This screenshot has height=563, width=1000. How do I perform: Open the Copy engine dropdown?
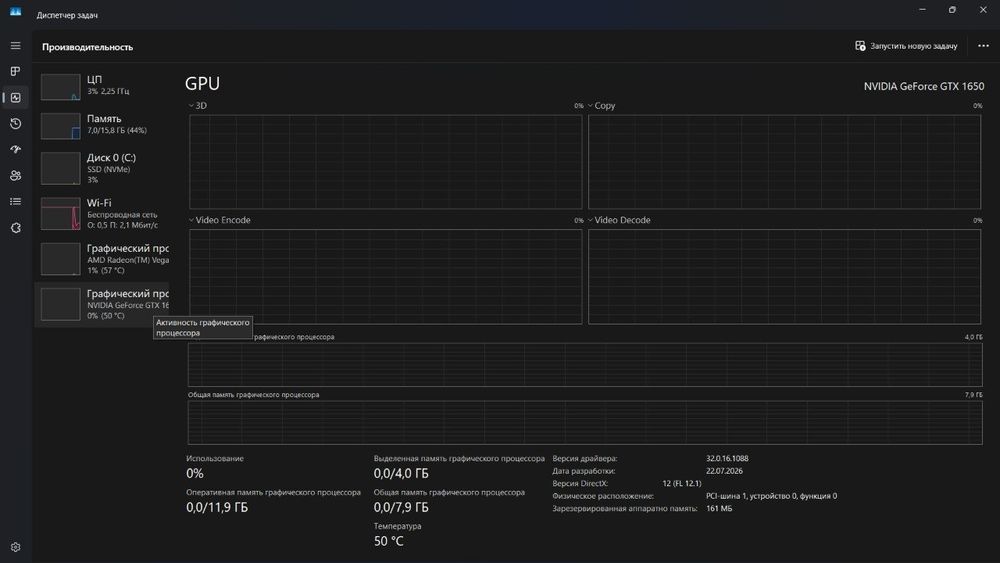(601, 106)
